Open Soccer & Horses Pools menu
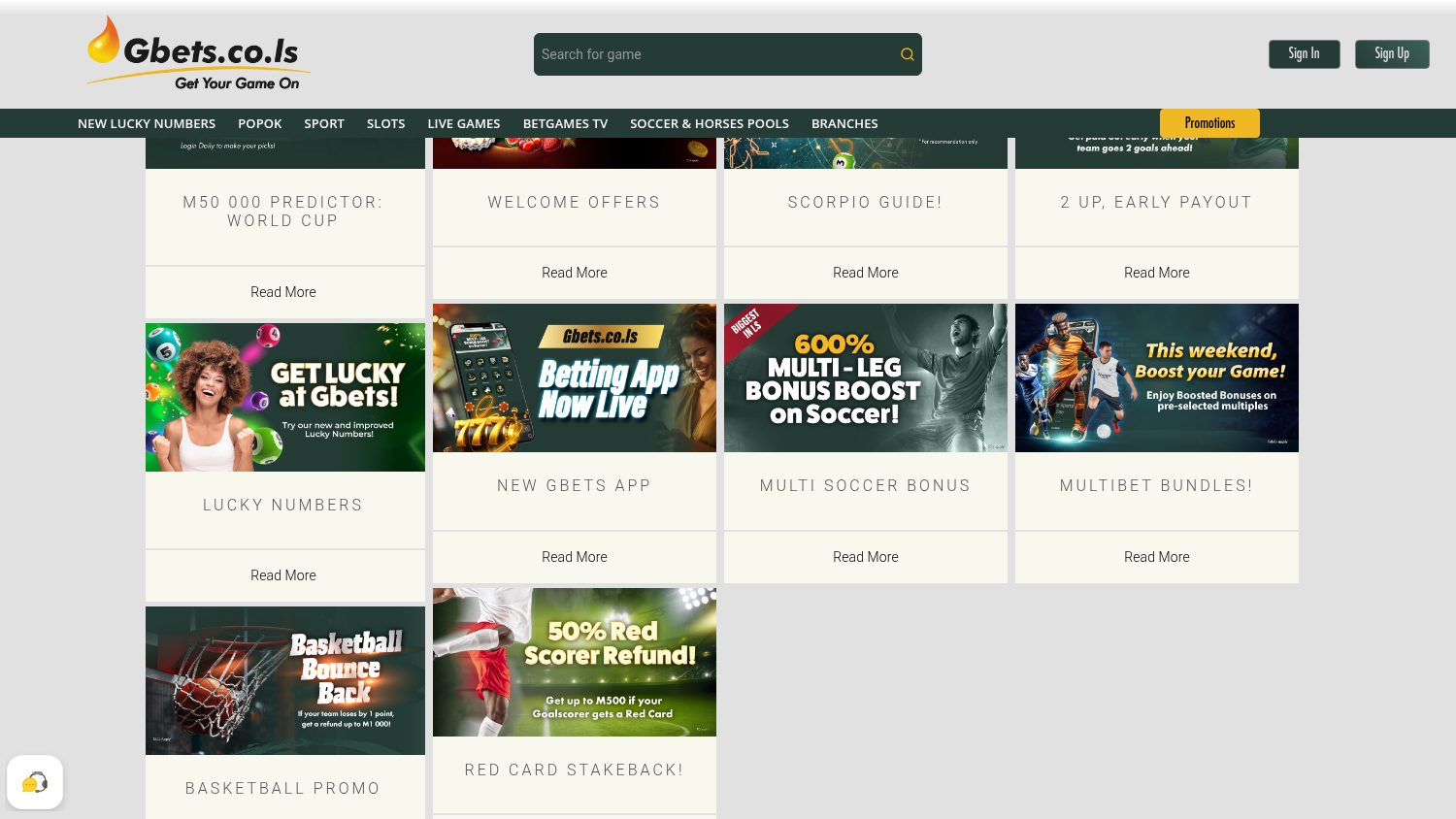Viewport: 1456px width, 819px height. point(710,123)
